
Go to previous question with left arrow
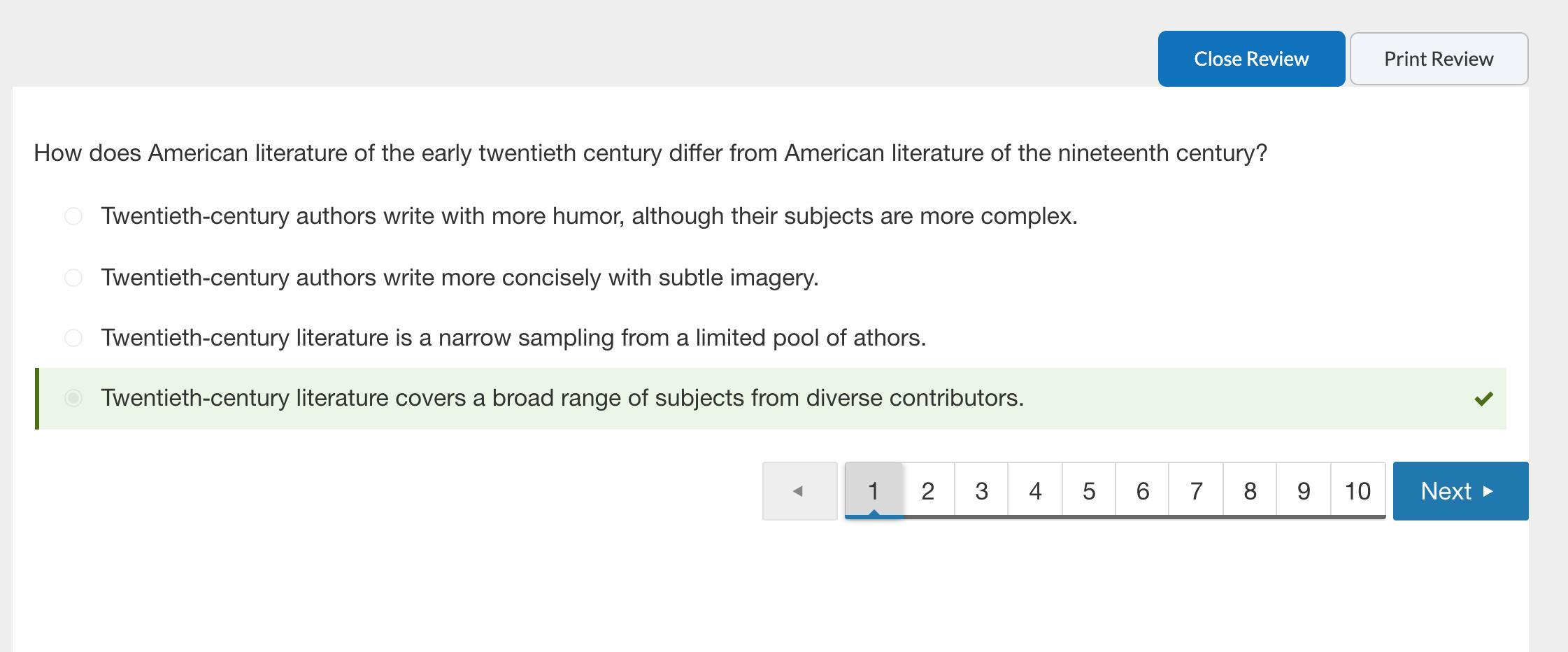tap(799, 491)
